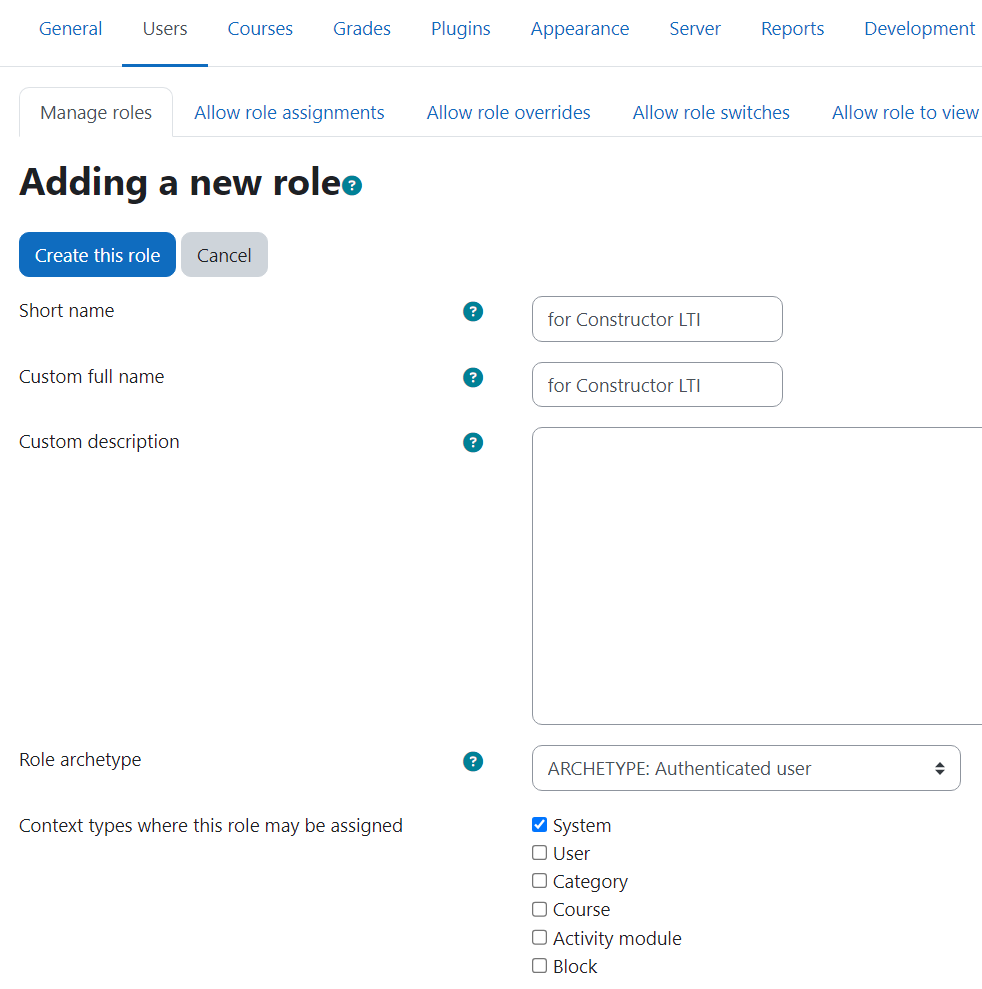Image resolution: width=982 pixels, height=989 pixels.
Task: Show help for Role archetype
Action: tap(473, 761)
